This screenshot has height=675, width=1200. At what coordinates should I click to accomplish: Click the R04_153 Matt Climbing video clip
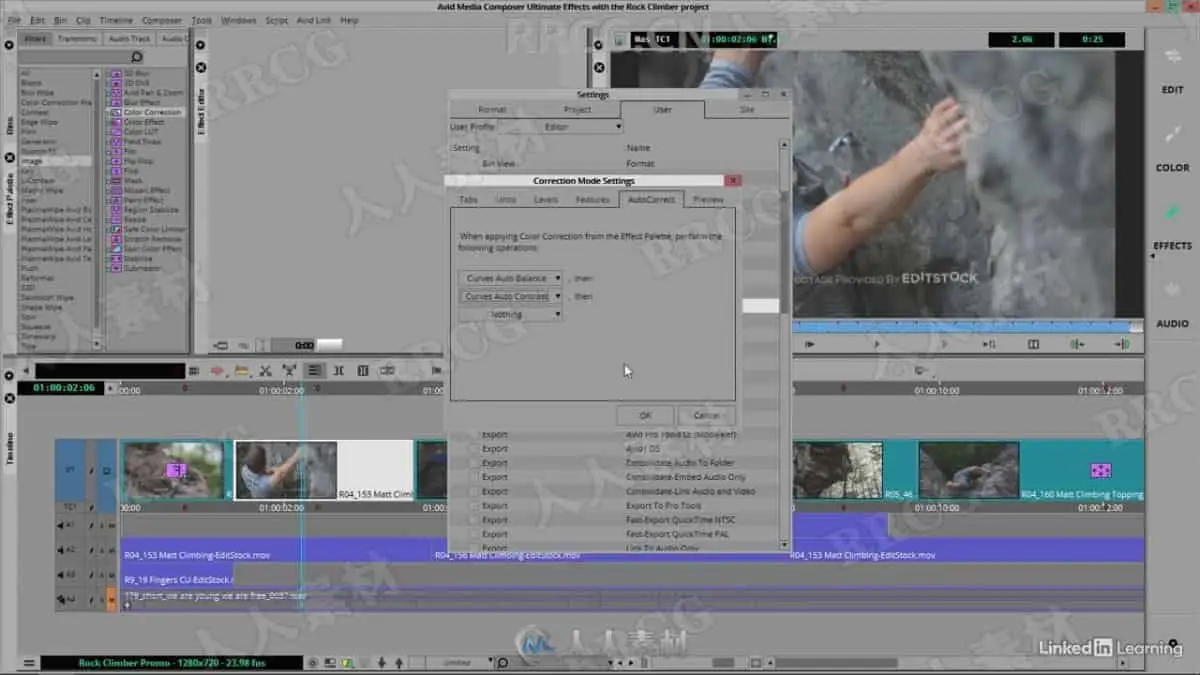[x=324, y=470]
